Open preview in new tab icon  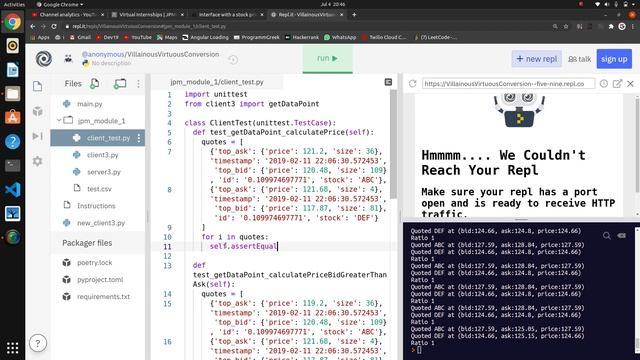[x=617, y=84]
